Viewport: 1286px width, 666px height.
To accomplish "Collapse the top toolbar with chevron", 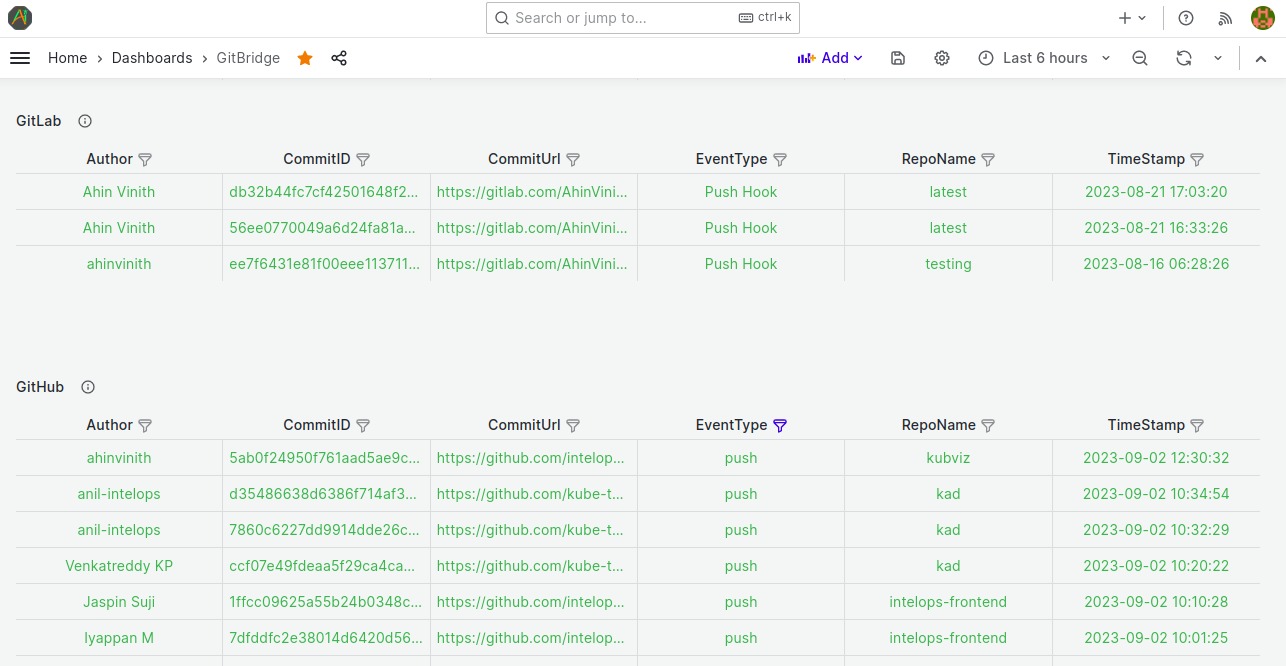I will [x=1261, y=58].
